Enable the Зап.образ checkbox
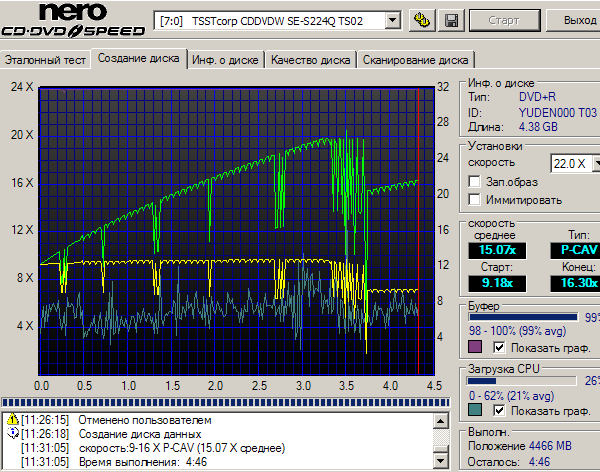Viewport: 600px width, 472px height. pyautogui.click(x=474, y=181)
